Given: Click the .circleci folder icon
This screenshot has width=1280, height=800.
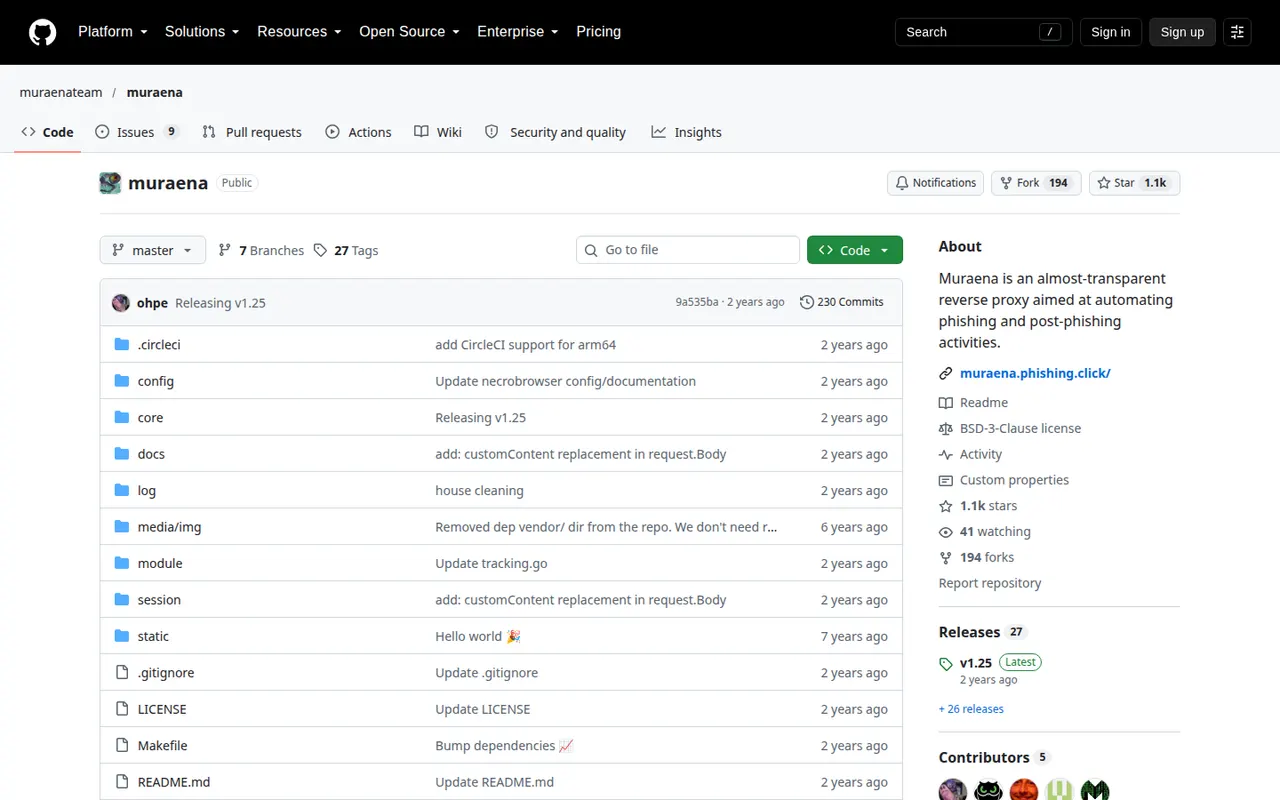Looking at the screenshot, I should point(122,344).
